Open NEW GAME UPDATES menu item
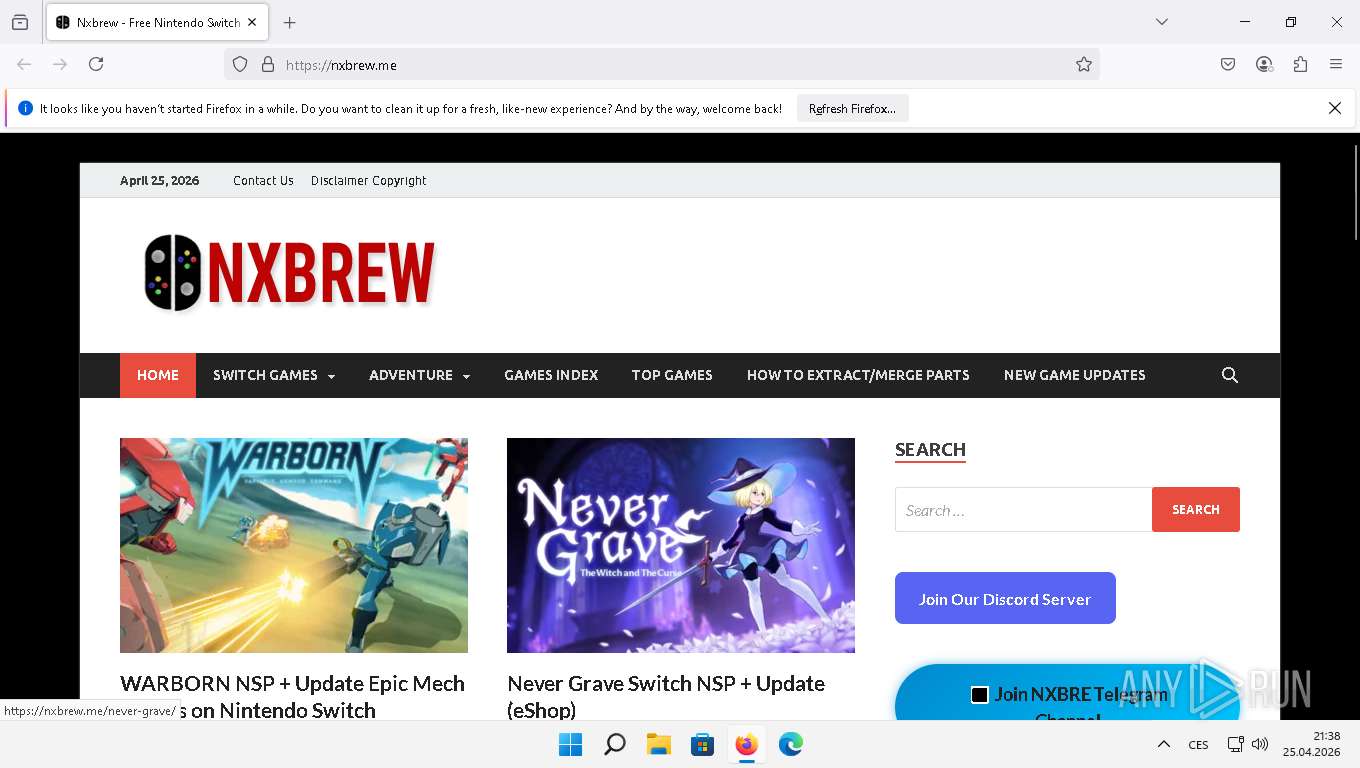 [1075, 375]
